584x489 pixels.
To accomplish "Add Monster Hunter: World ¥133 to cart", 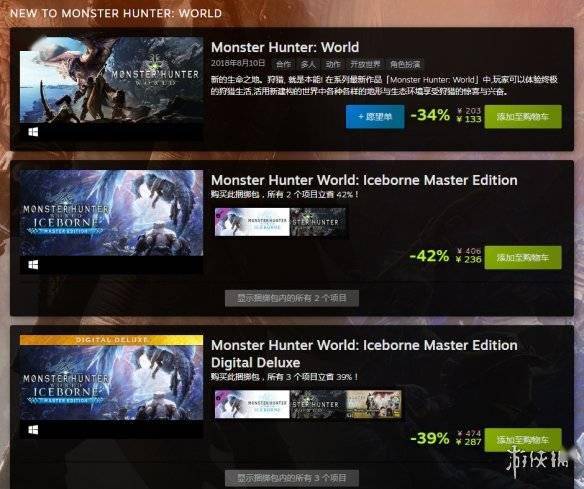I will 523,117.
